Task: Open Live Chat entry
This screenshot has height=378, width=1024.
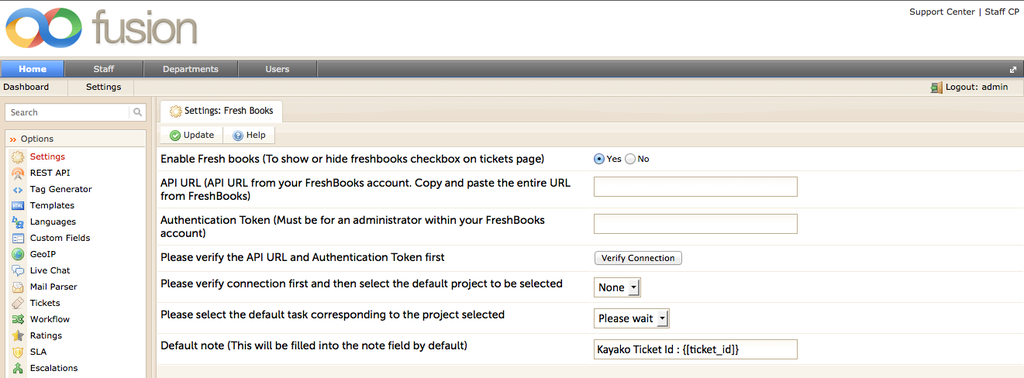Action: [x=50, y=270]
